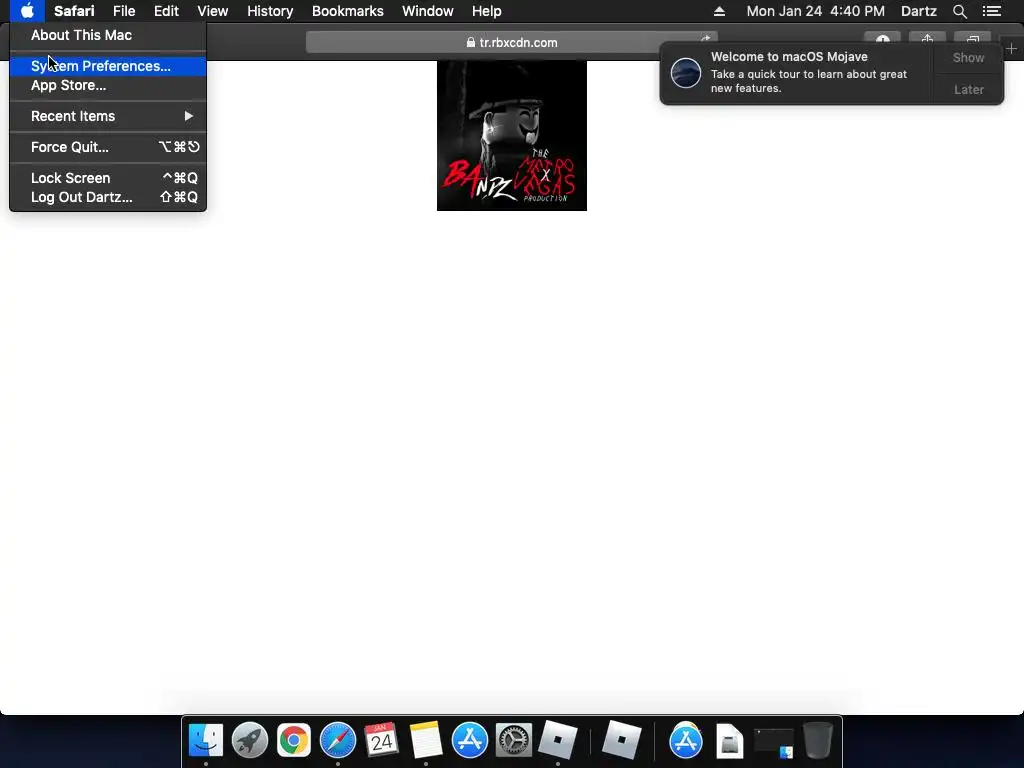Click the Roblox icon between dock dividers

[621, 741]
